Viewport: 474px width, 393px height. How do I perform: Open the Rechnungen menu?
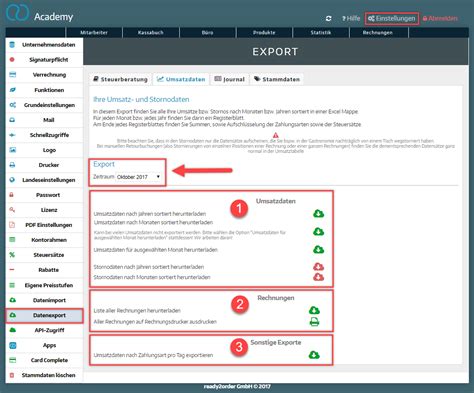coord(378,33)
